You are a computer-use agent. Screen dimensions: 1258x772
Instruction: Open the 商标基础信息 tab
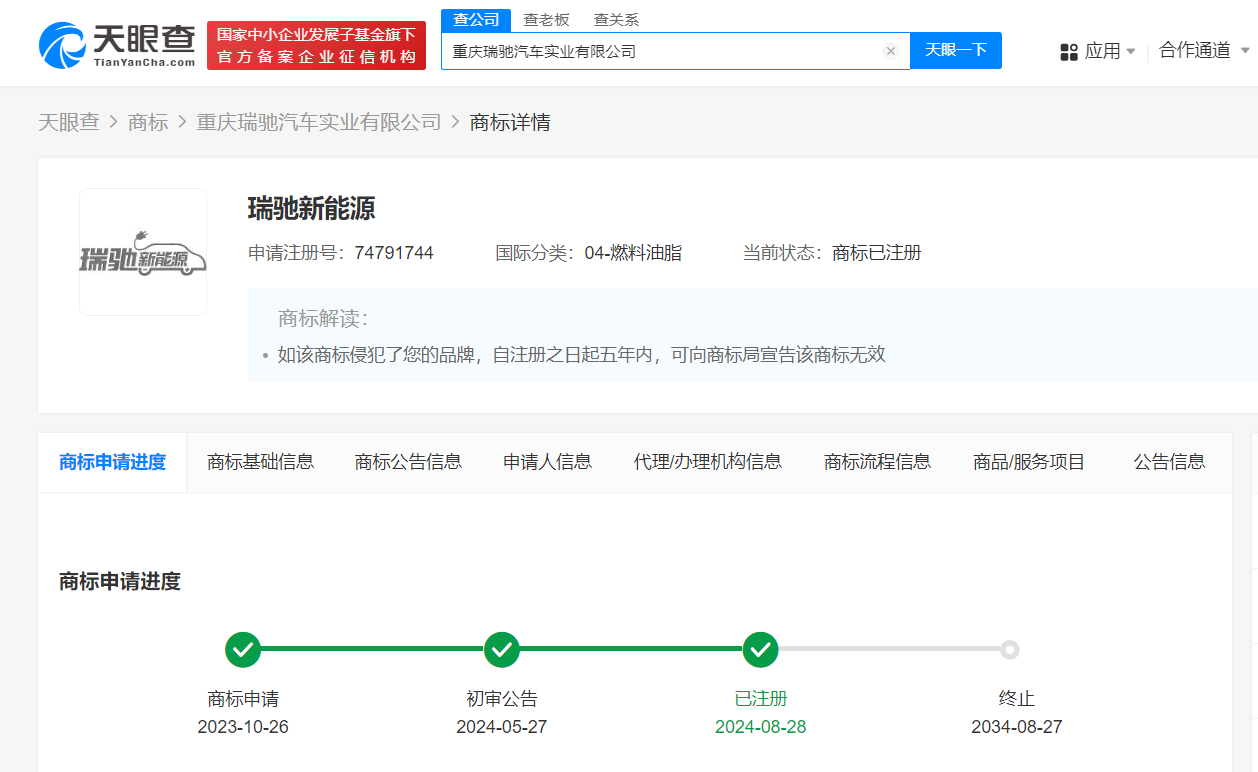(x=260, y=462)
